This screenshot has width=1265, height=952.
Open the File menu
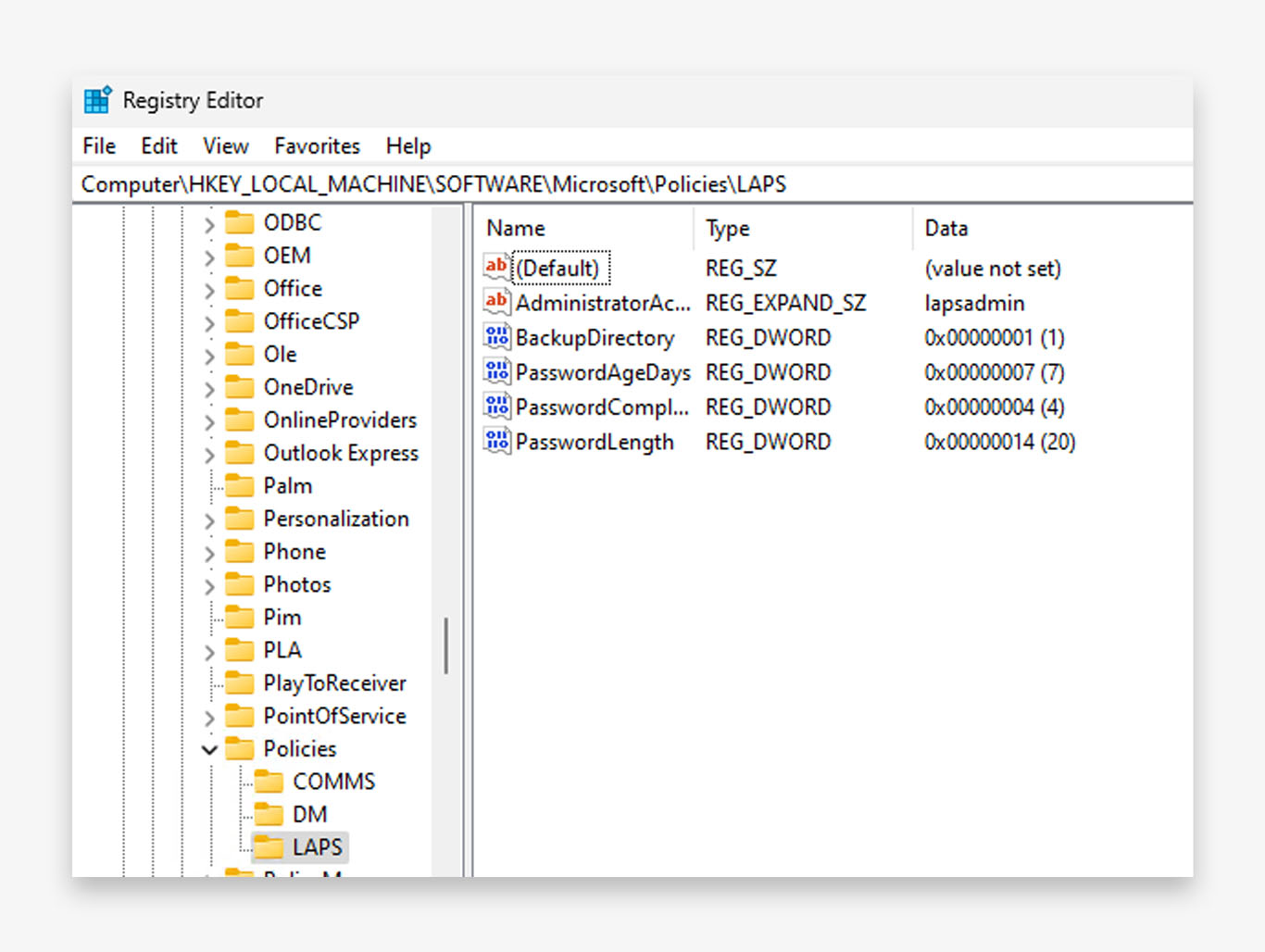click(99, 146)
